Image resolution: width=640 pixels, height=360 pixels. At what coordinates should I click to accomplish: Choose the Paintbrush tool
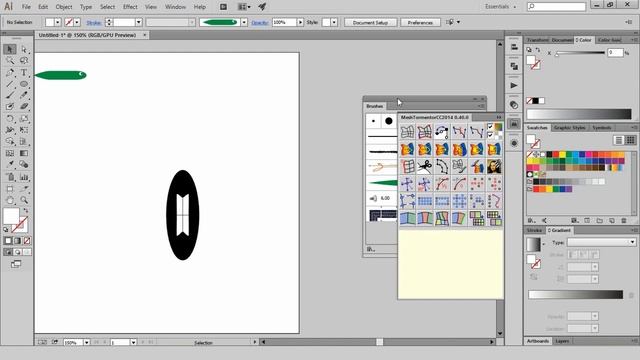click(10, 96)
